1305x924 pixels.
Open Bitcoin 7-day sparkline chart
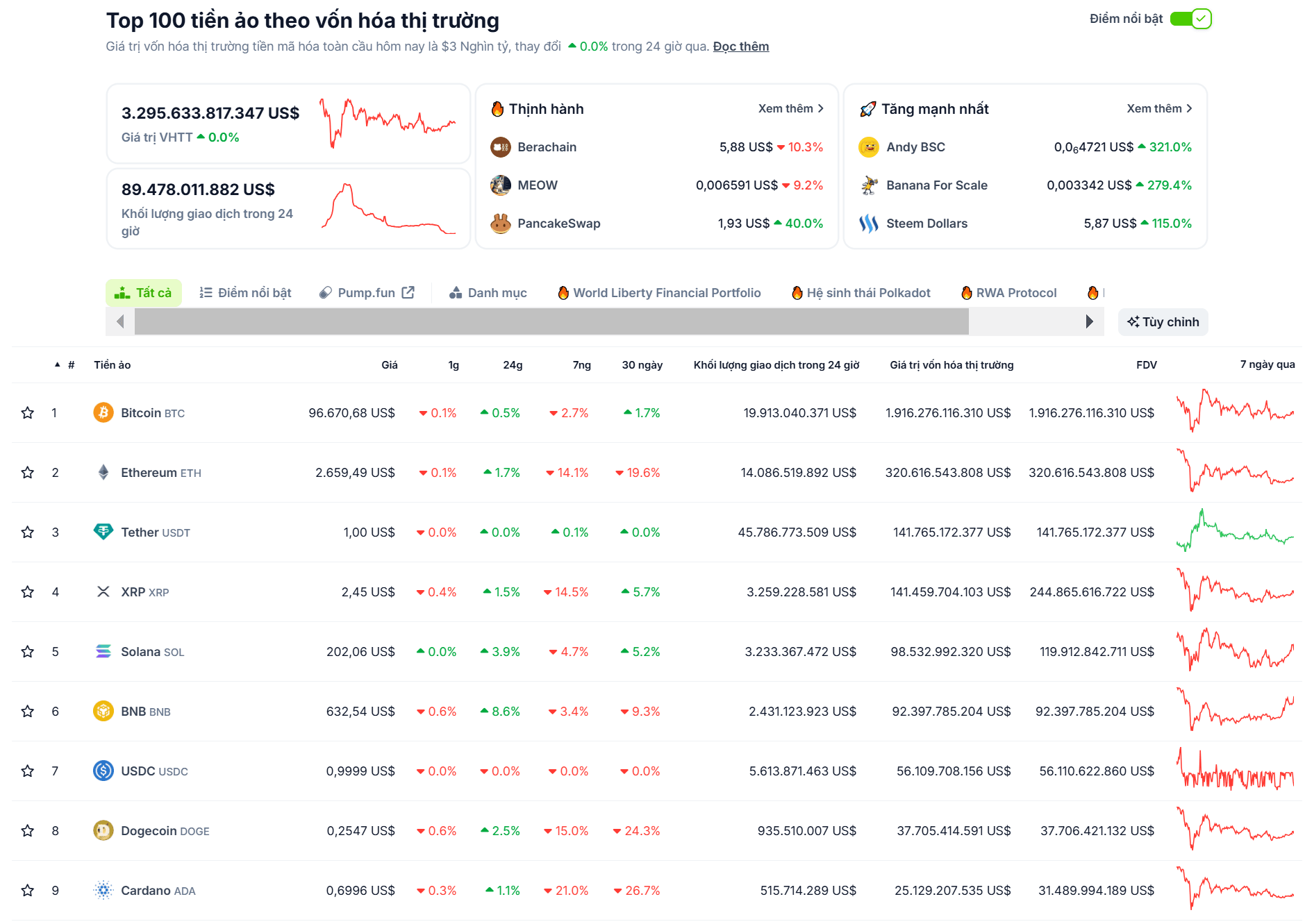1235,410
